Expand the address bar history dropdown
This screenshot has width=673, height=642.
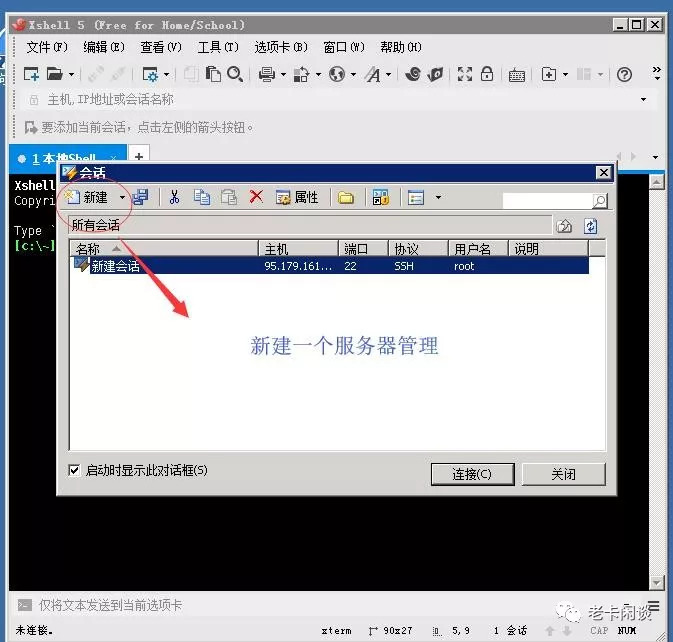[x=643, y=100]
